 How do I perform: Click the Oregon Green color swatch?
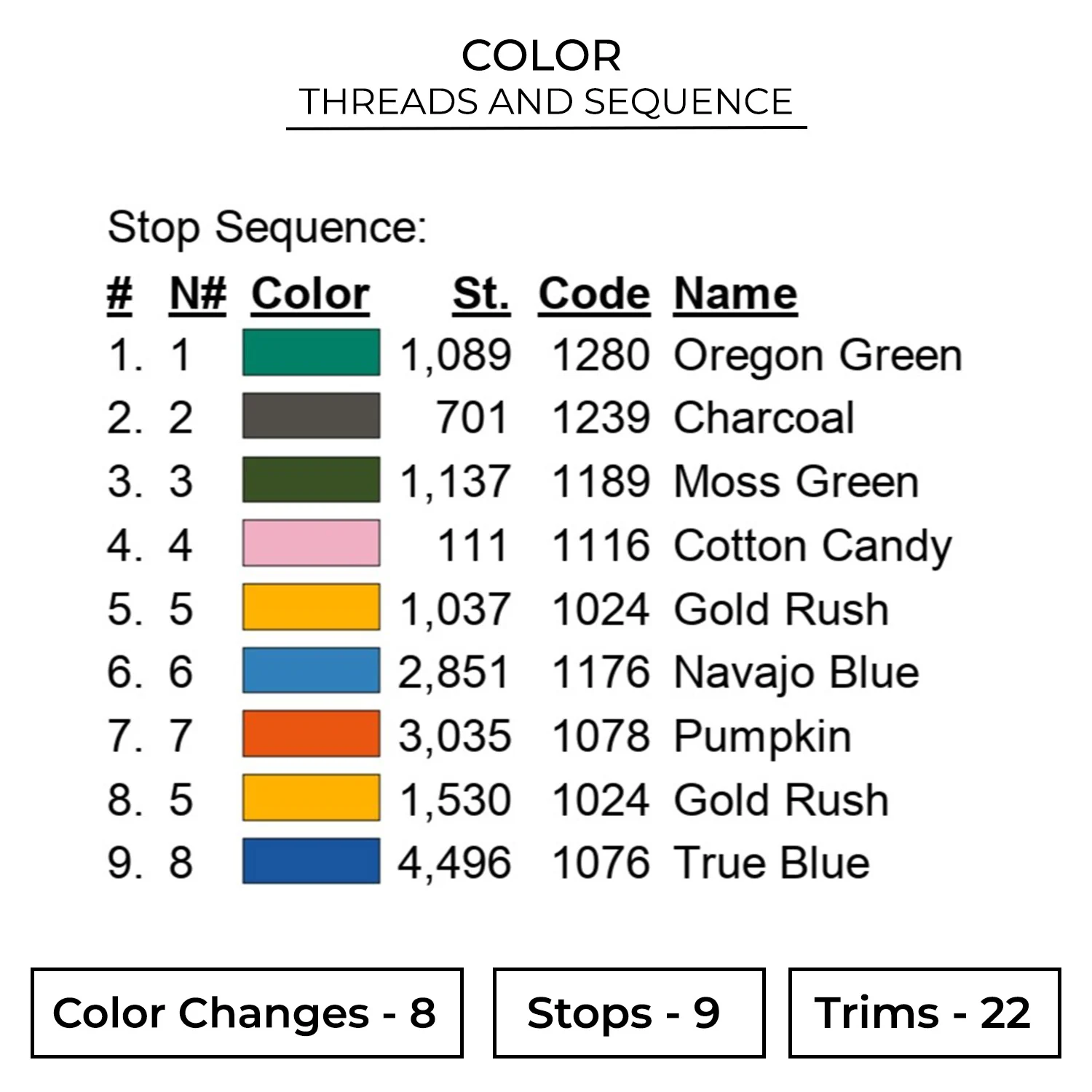pyautogui.click(x=311, y=353)
